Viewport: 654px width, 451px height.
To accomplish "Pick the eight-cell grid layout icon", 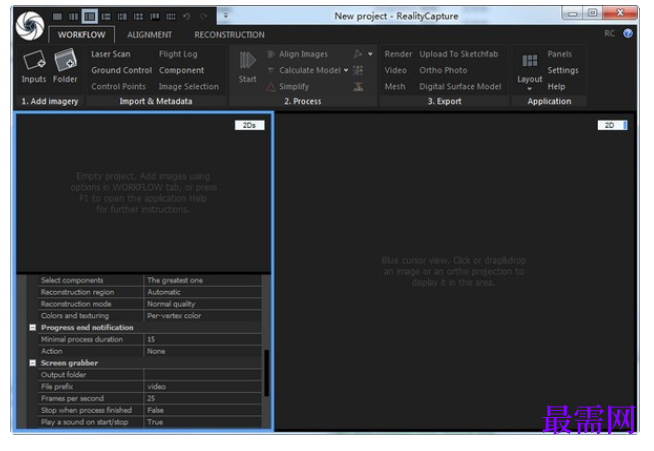I will [171, 17].
